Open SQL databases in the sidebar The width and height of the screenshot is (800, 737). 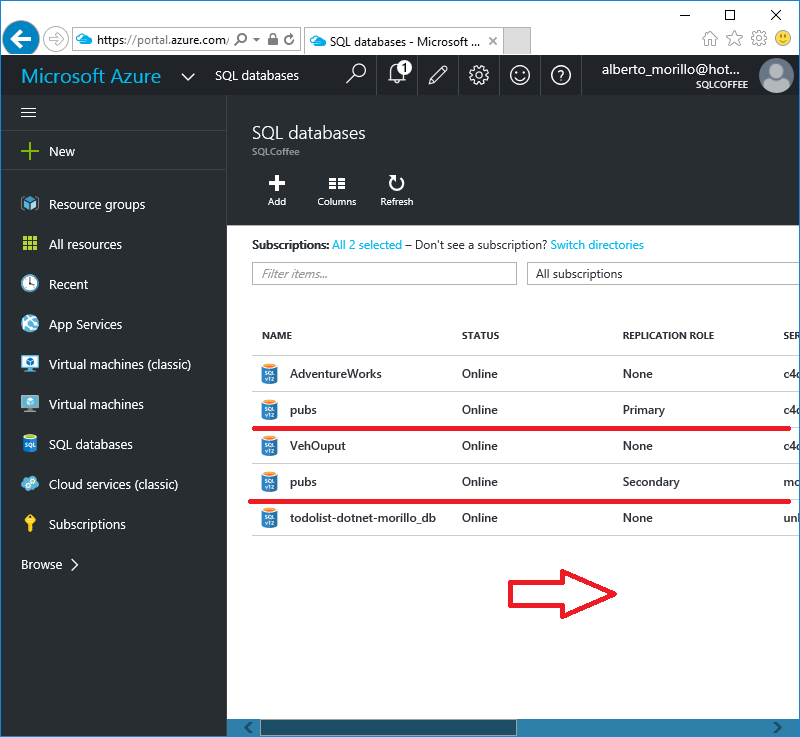(x=114, y=444)
